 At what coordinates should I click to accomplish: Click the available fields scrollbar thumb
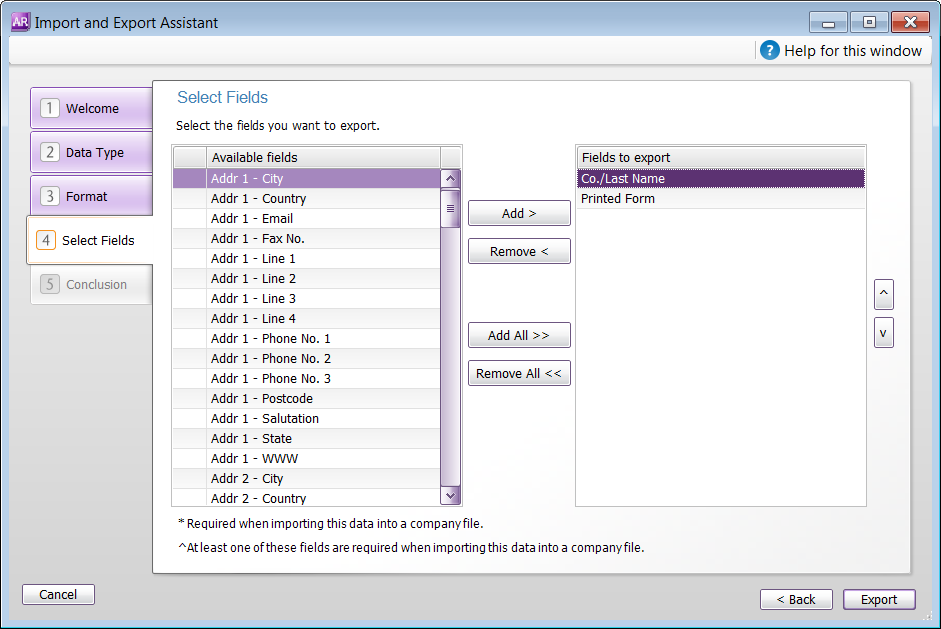point(450,209)
